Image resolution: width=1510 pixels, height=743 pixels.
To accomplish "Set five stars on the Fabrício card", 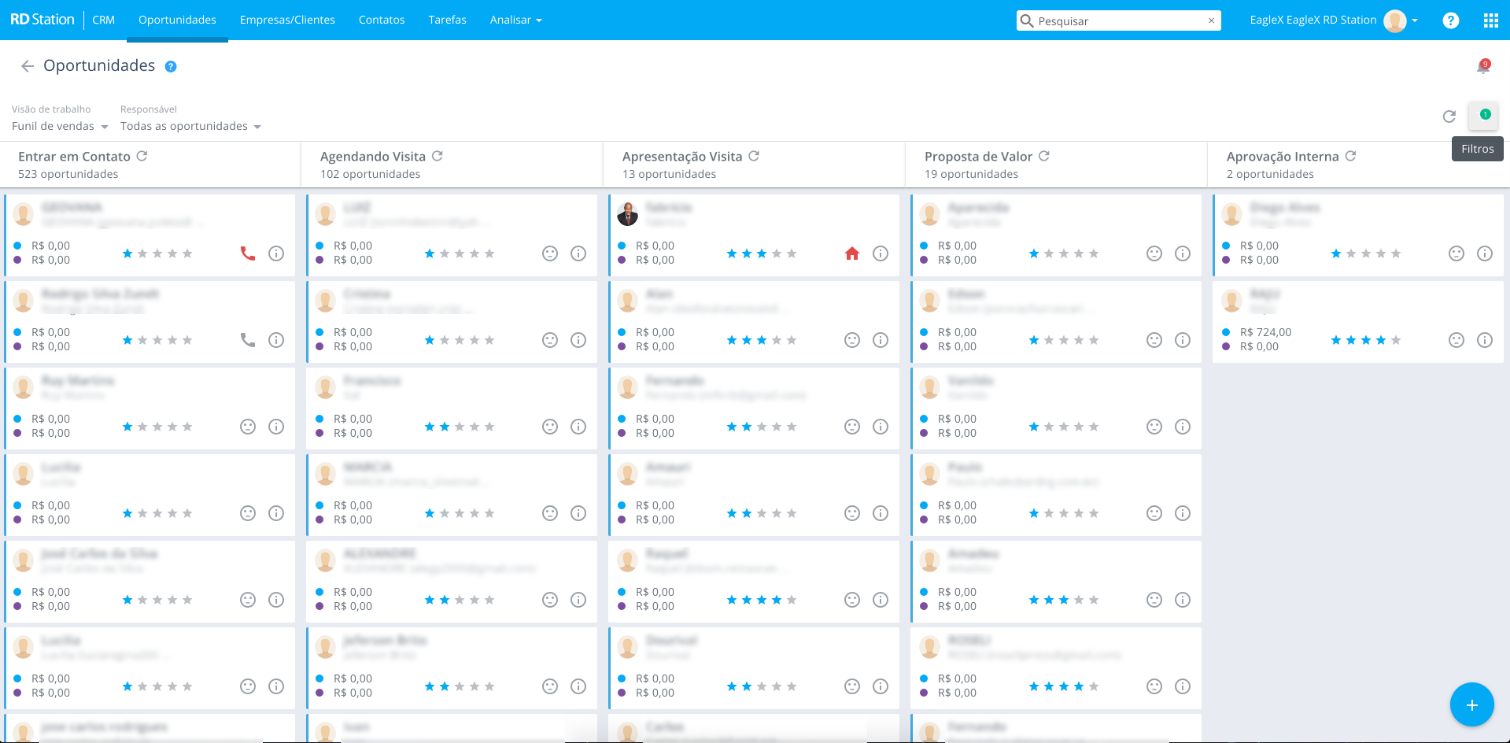I will coord(792,253).
